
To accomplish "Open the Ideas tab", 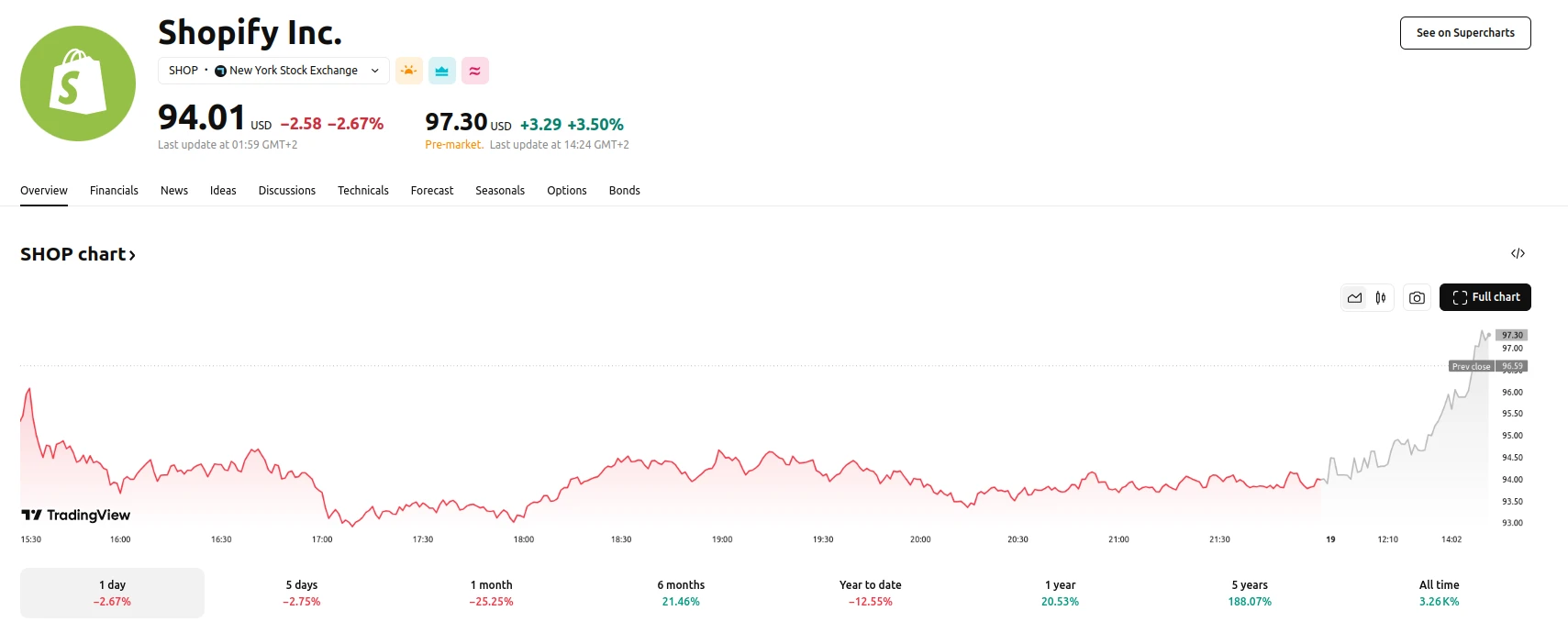I will (x=223, y=191).
